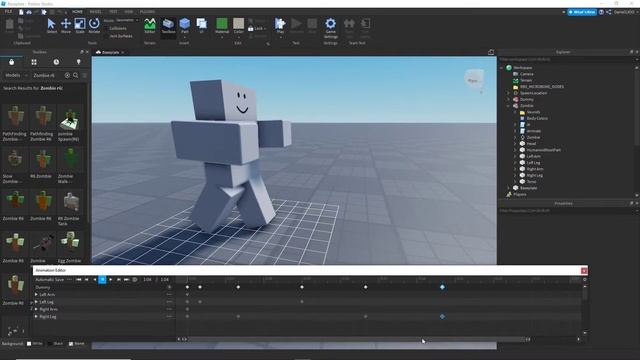Select the Select tool in ribbon
Screen dimensions: 640x360
(x=51, y=26)
